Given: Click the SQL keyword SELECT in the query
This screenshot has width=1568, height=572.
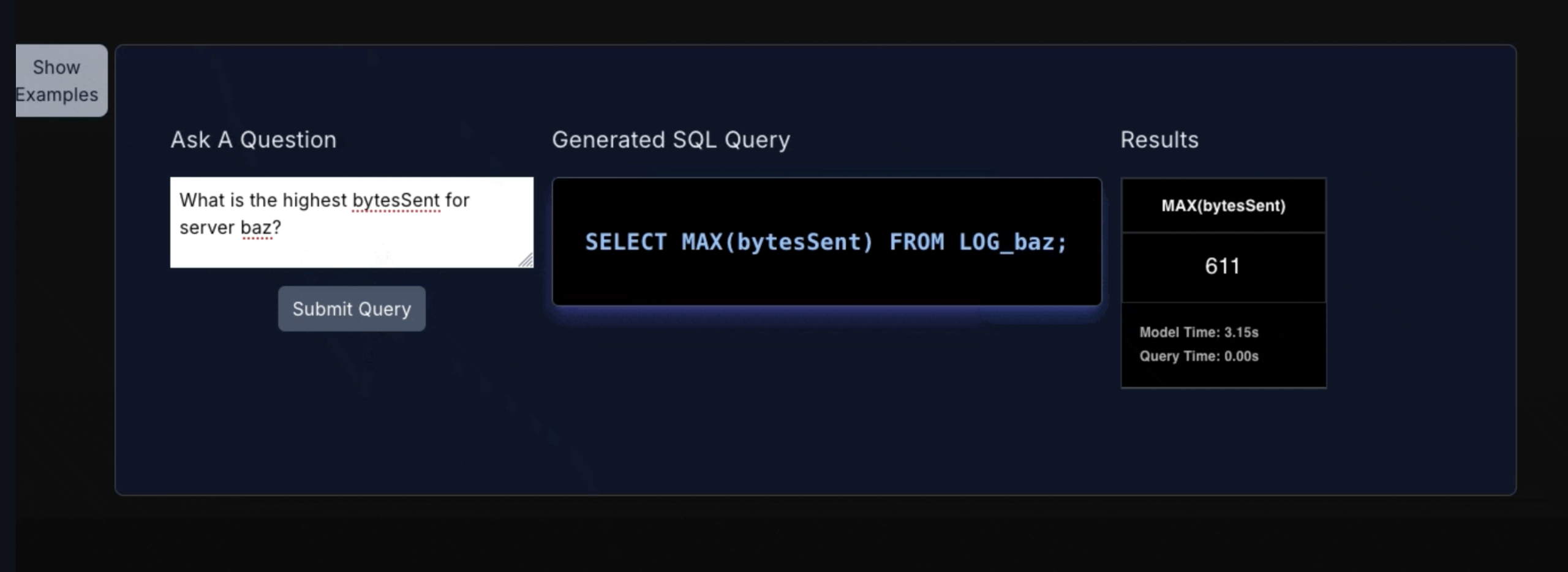Looking at the screenshot, I should [x=626, y=242].
